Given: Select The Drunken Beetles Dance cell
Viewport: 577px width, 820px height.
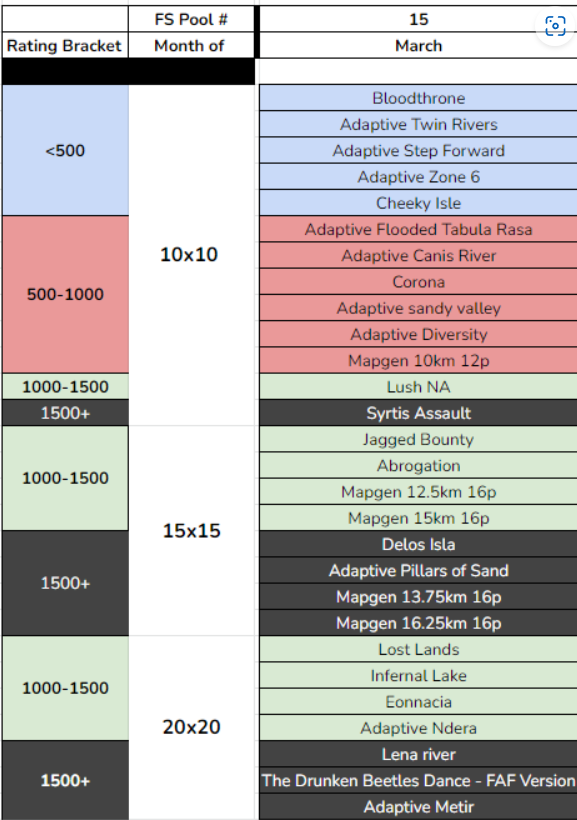Looking at the screenshot, I should (418, 780).
